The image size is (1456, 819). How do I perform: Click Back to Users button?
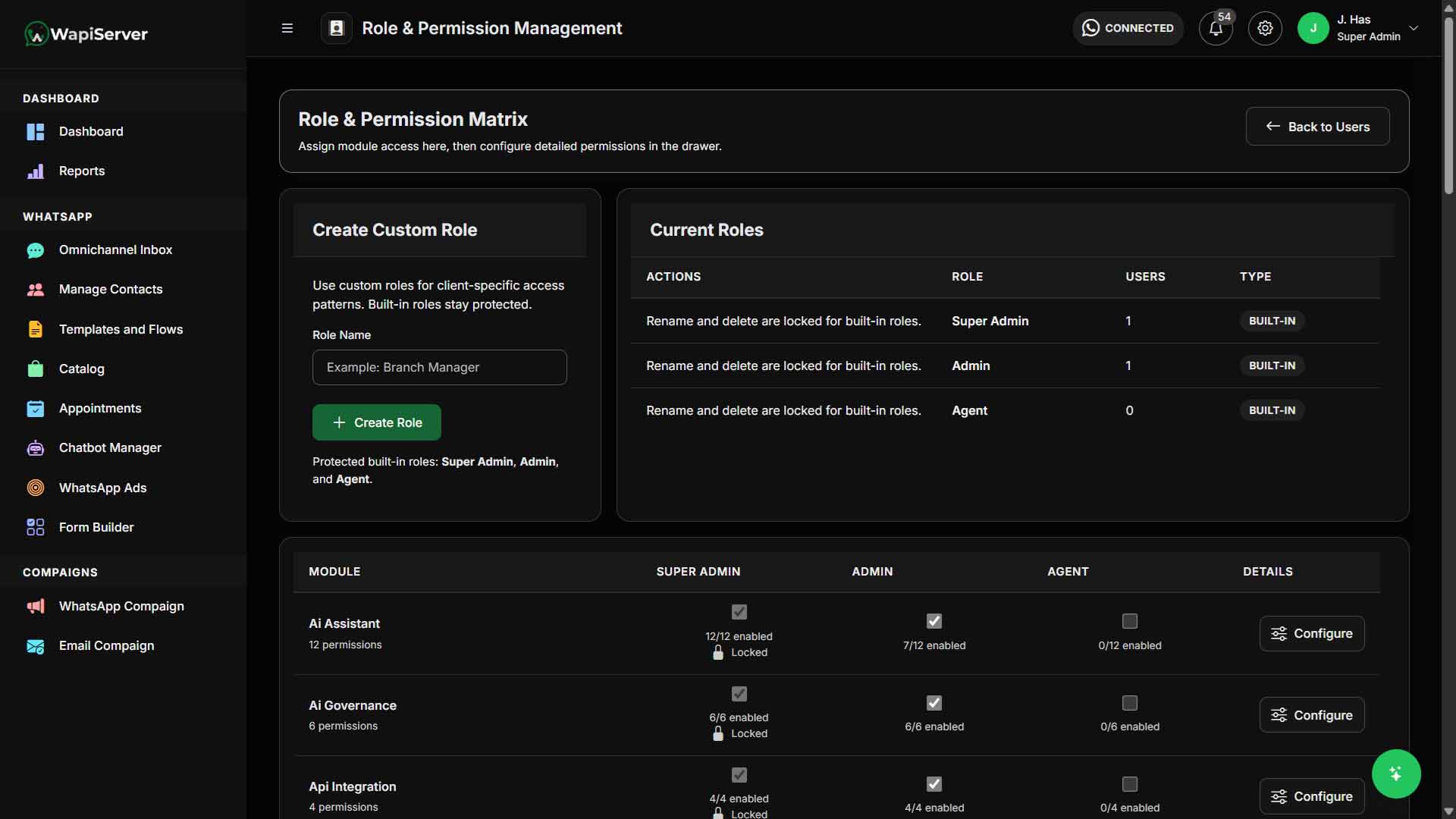(1318, 127)
